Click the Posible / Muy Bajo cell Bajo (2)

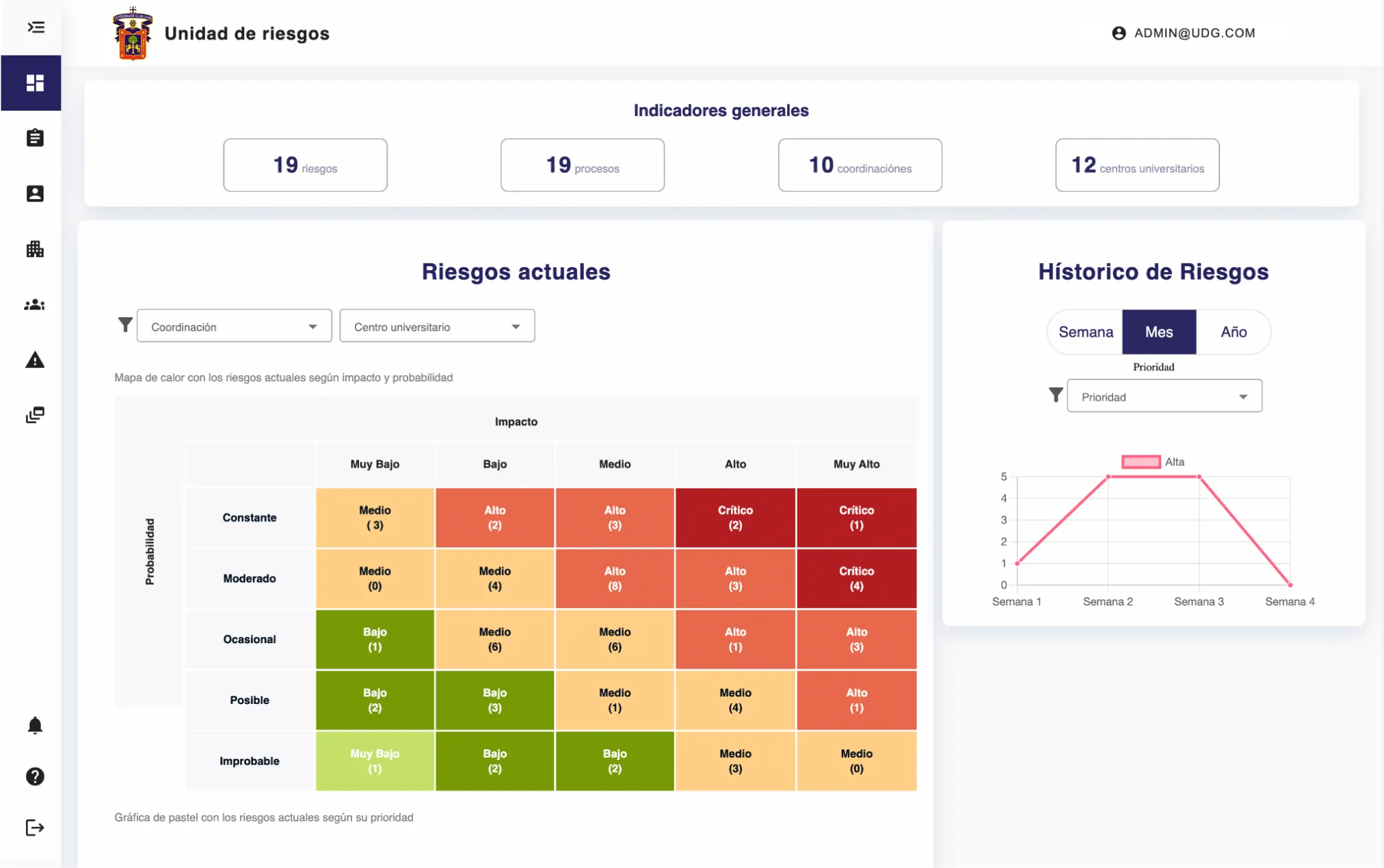point(375,701)
